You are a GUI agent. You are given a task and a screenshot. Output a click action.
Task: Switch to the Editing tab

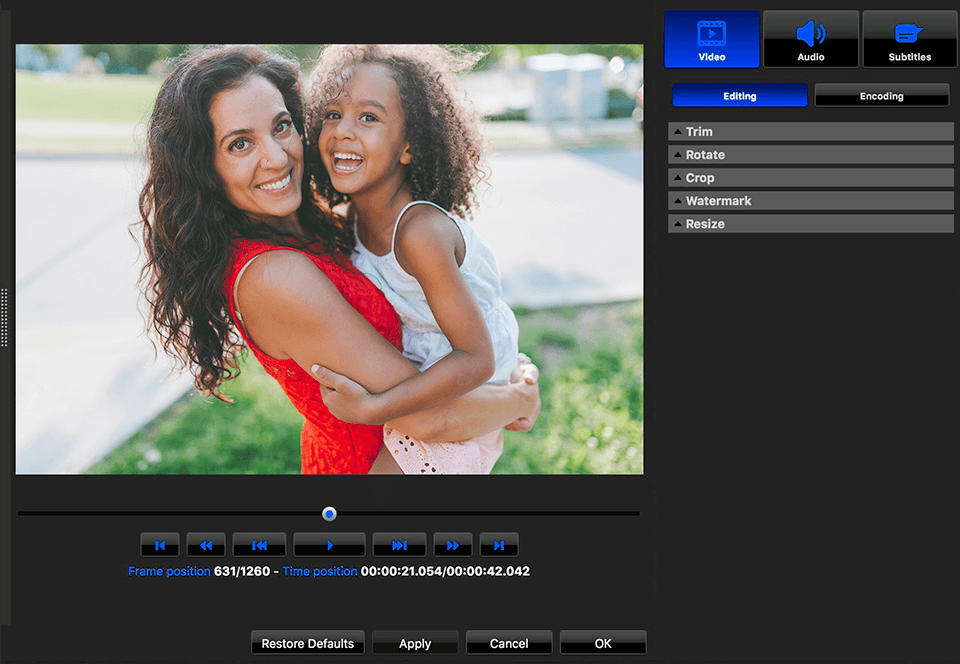739,94
